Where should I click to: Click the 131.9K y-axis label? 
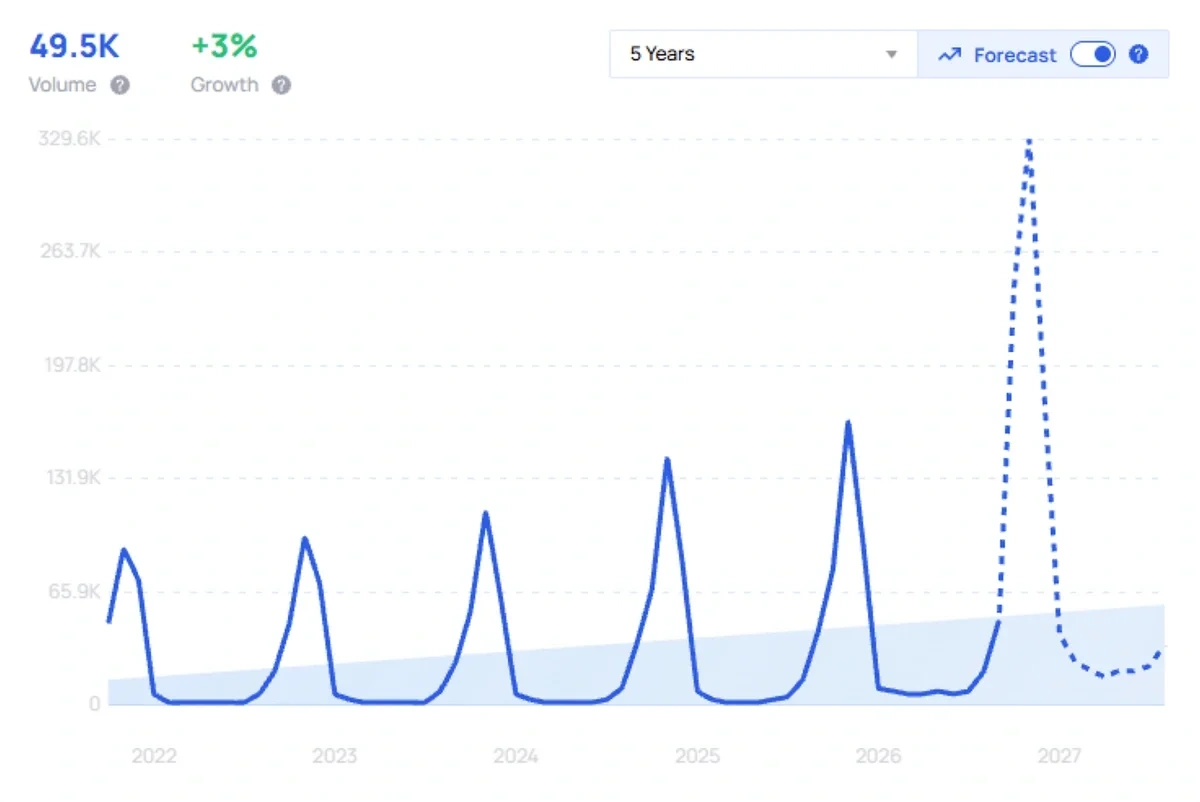(71, 477)
